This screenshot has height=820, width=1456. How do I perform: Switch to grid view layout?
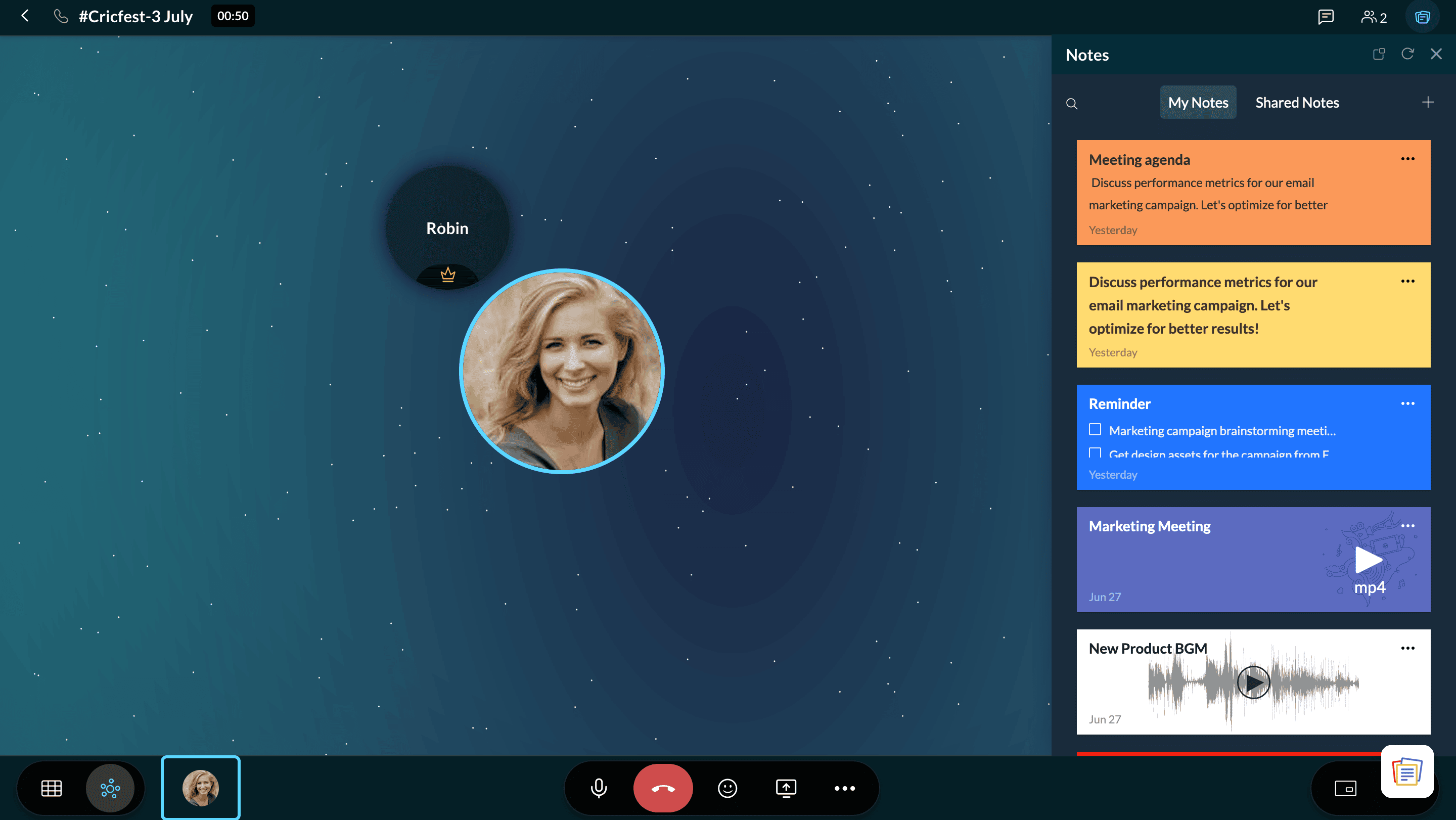(x=52, y=788)
